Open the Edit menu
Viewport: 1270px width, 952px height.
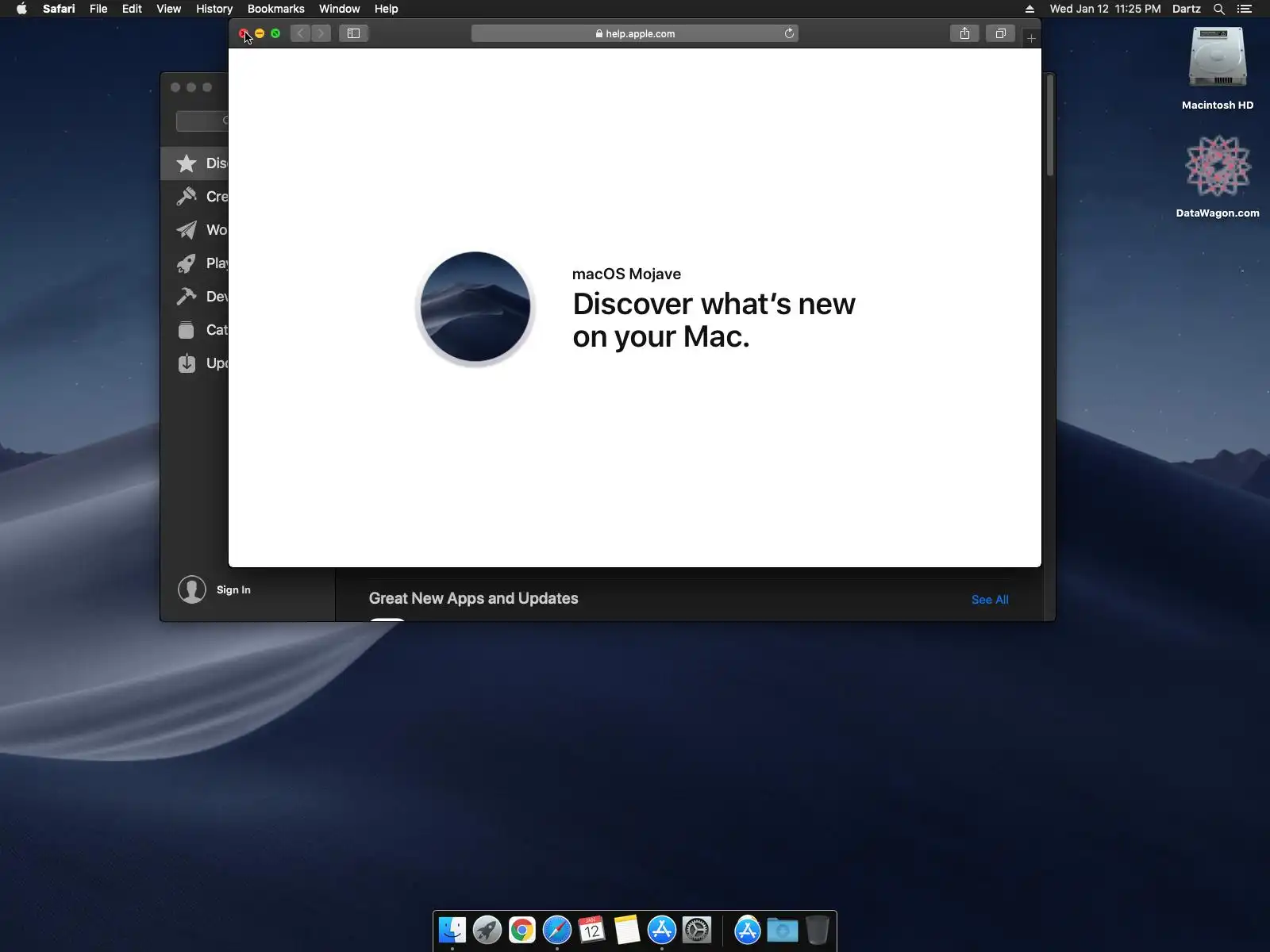[x=132, y=9]
